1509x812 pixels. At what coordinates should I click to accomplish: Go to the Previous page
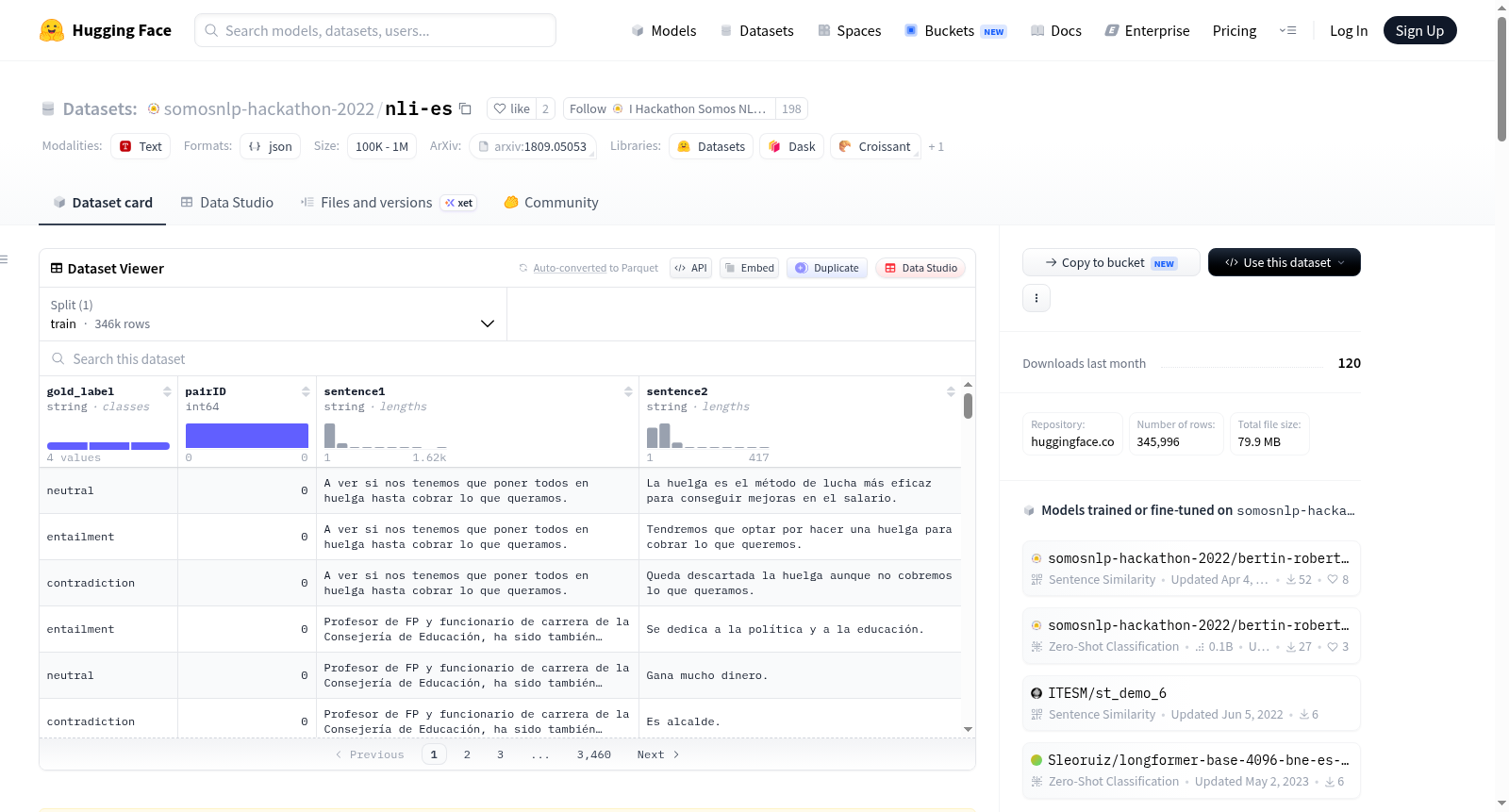pyautogui.click(x=370, y=754)
